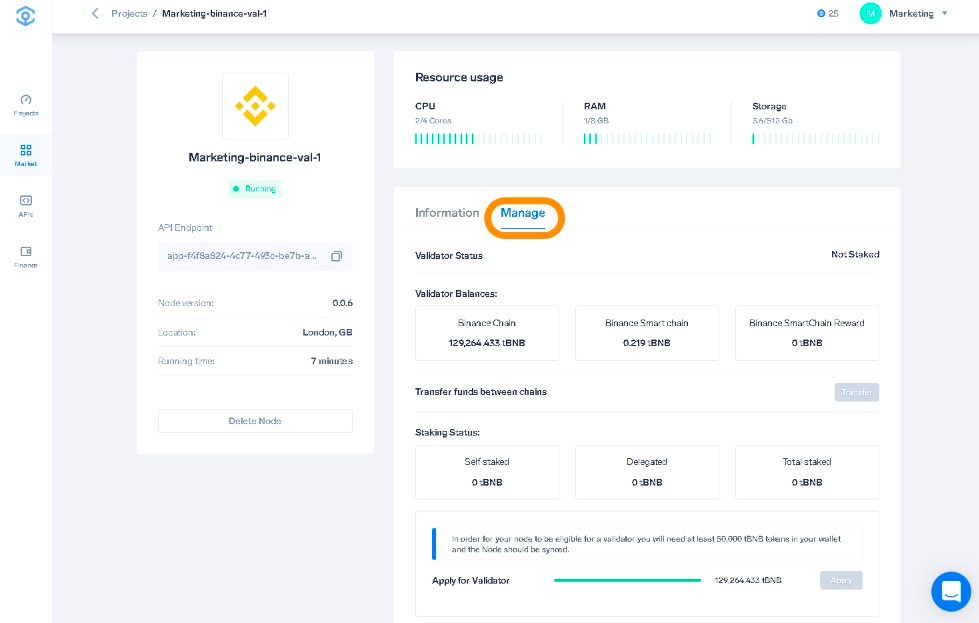979x623 pixels.
Task: Click the node version value 0.0.6
Action: pos(342,303)
